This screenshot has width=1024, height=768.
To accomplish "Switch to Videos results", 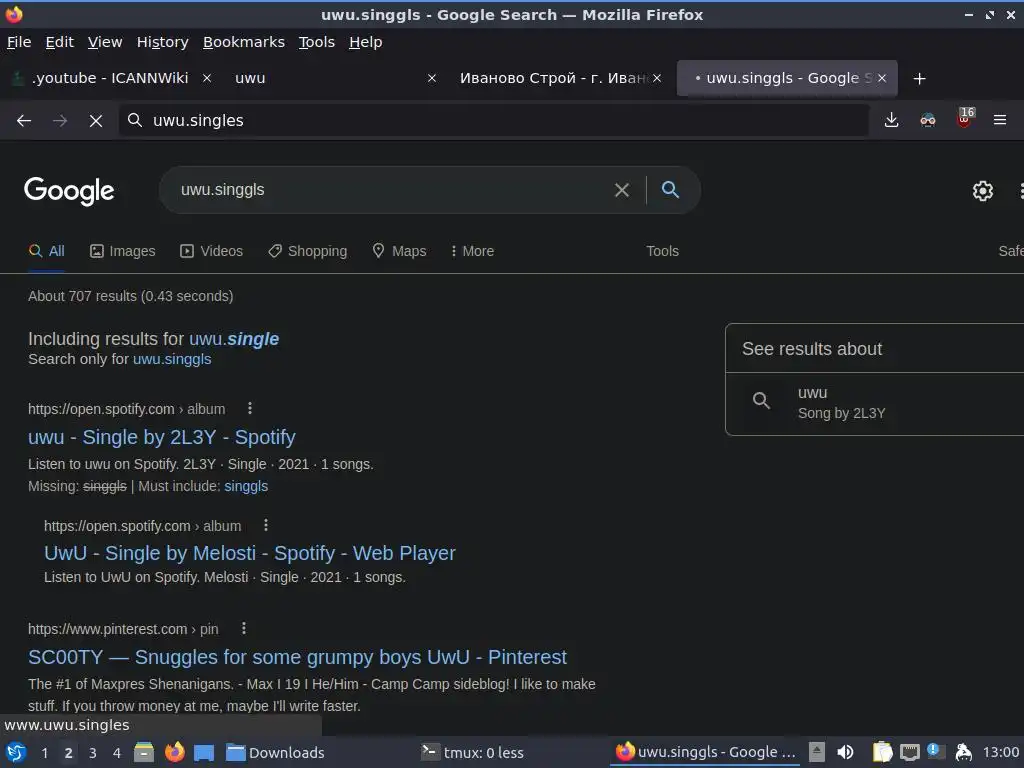I will [212, 251].
